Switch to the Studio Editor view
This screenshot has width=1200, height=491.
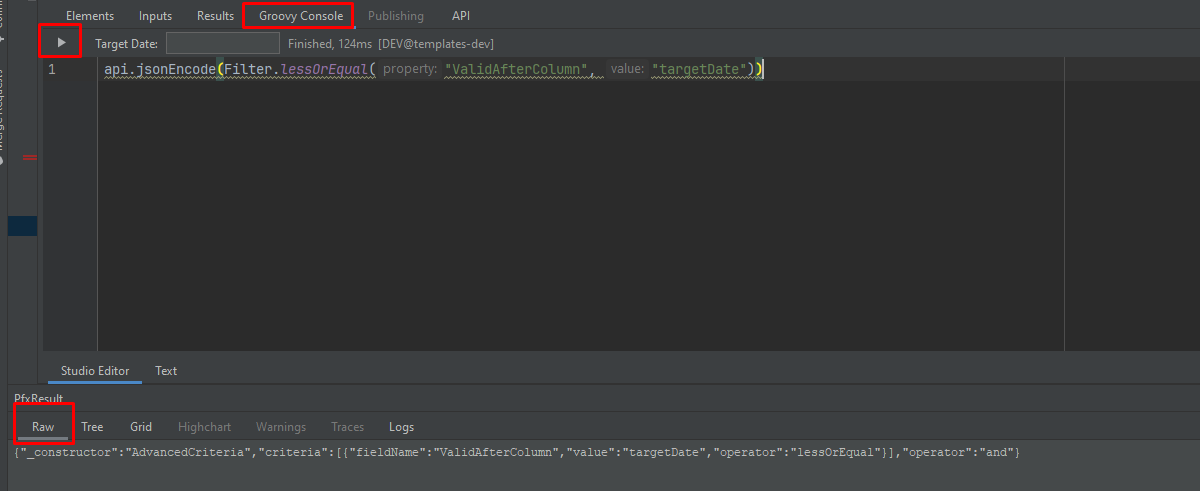click(x=95, y=371)
